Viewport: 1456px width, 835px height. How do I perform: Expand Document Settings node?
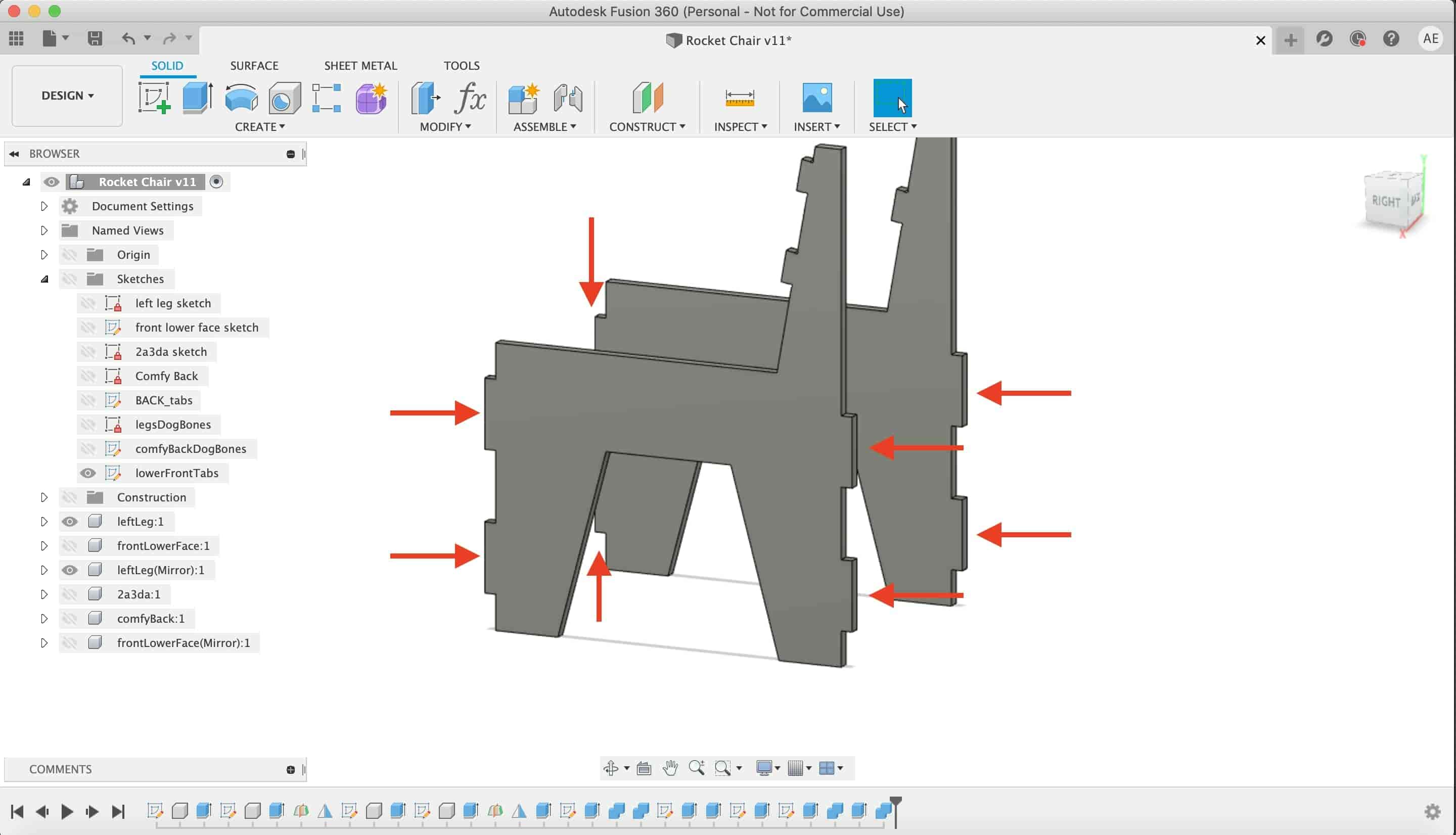(44, 206)
